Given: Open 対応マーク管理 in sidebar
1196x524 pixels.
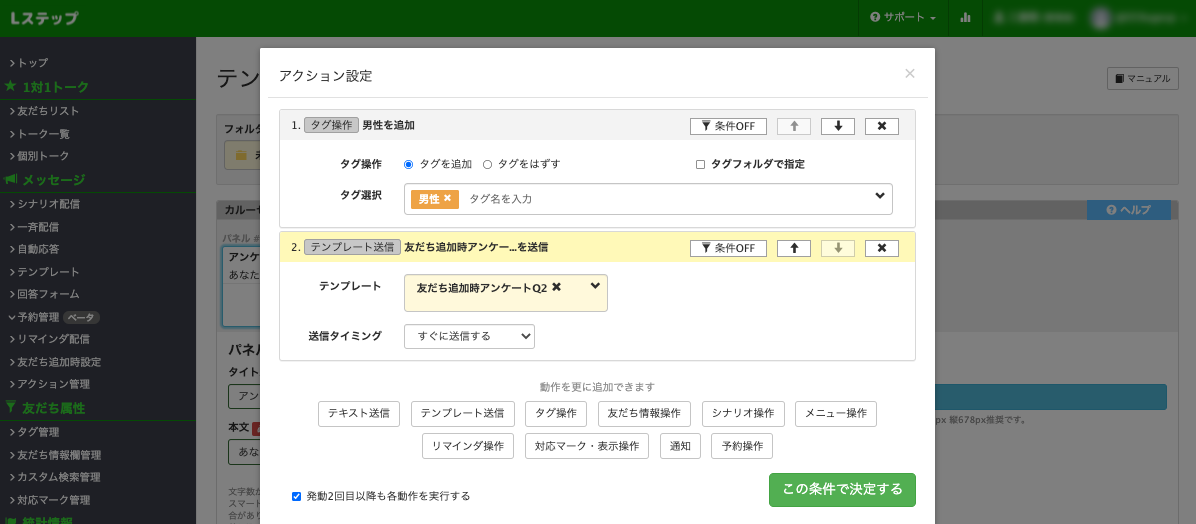Looking at the screenshot, I should tap(53, 500).
